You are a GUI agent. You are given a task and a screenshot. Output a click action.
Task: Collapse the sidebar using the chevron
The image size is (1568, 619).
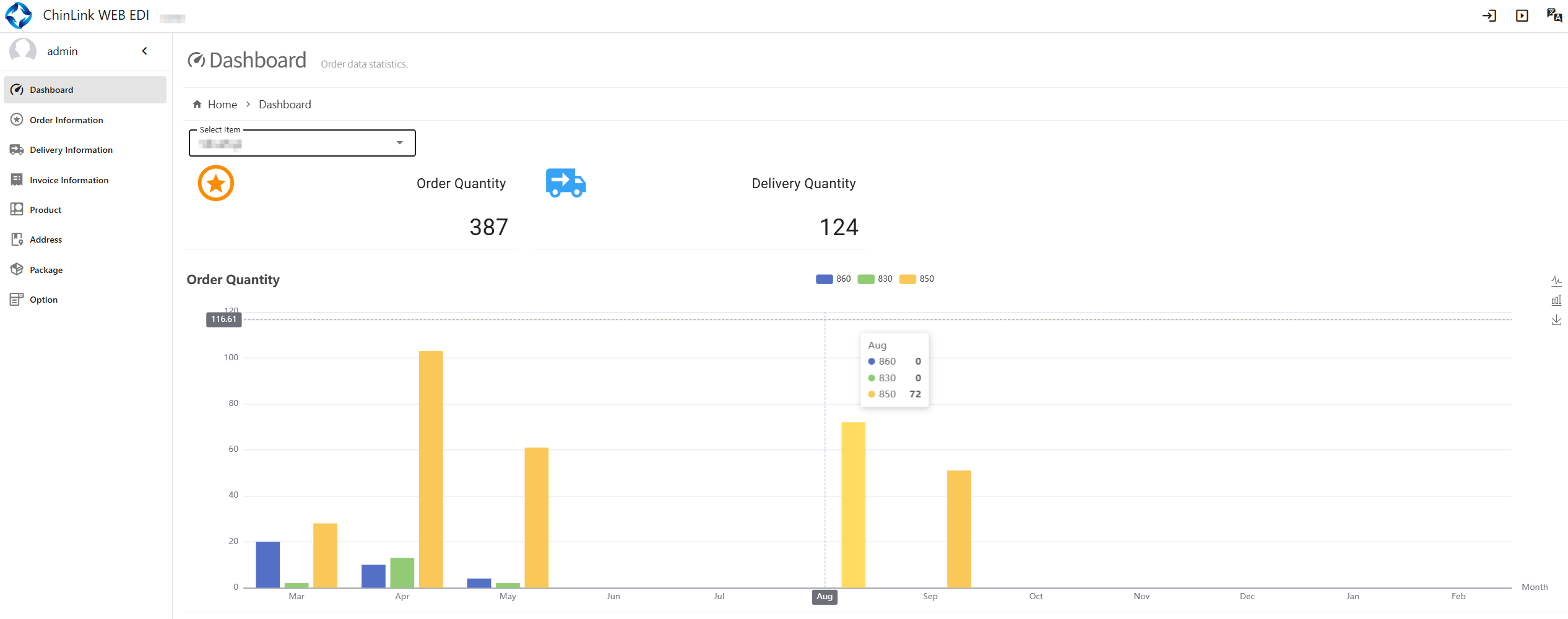tap(145, 51)
